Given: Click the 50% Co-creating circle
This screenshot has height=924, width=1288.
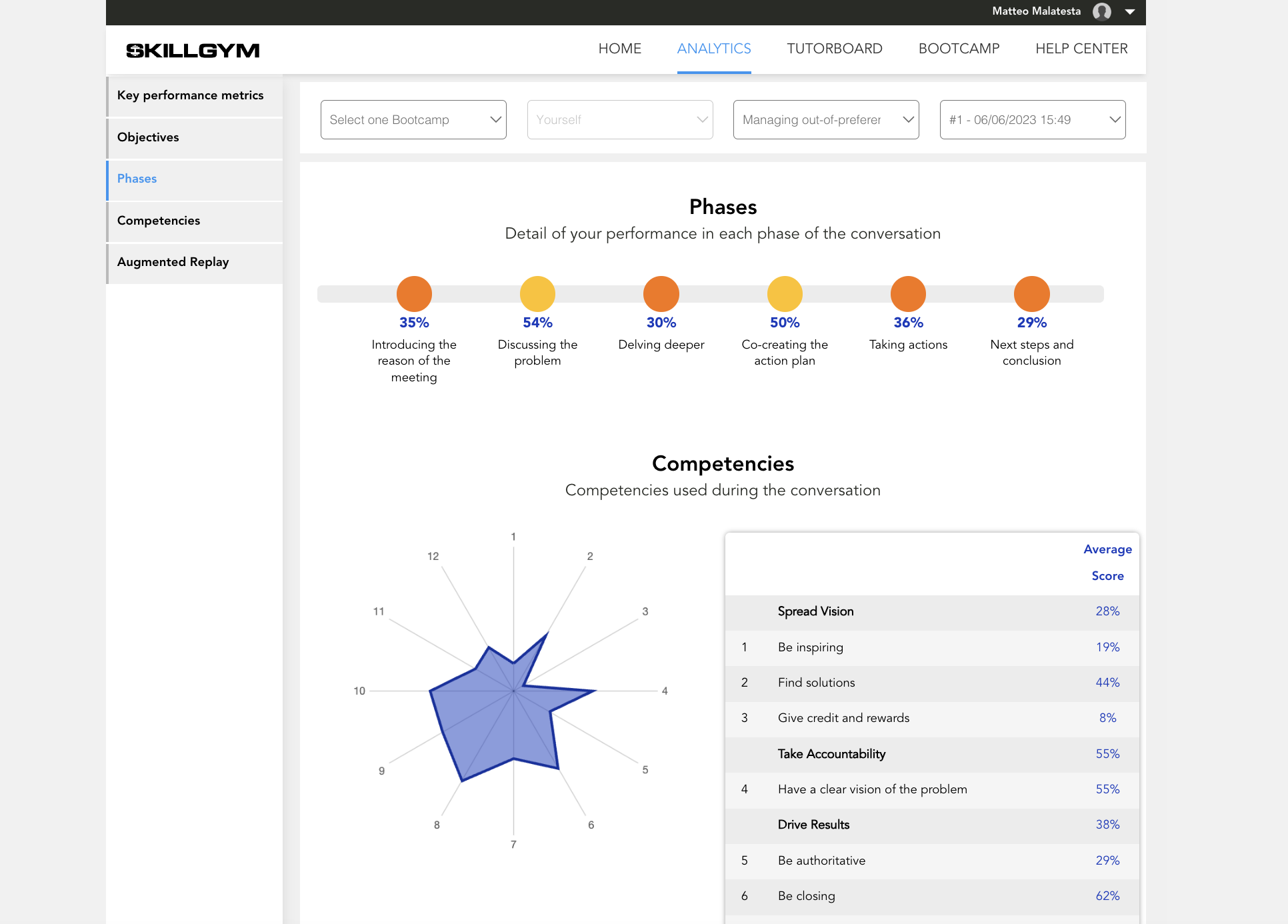Looking at the screenshot, I should 785,294.
